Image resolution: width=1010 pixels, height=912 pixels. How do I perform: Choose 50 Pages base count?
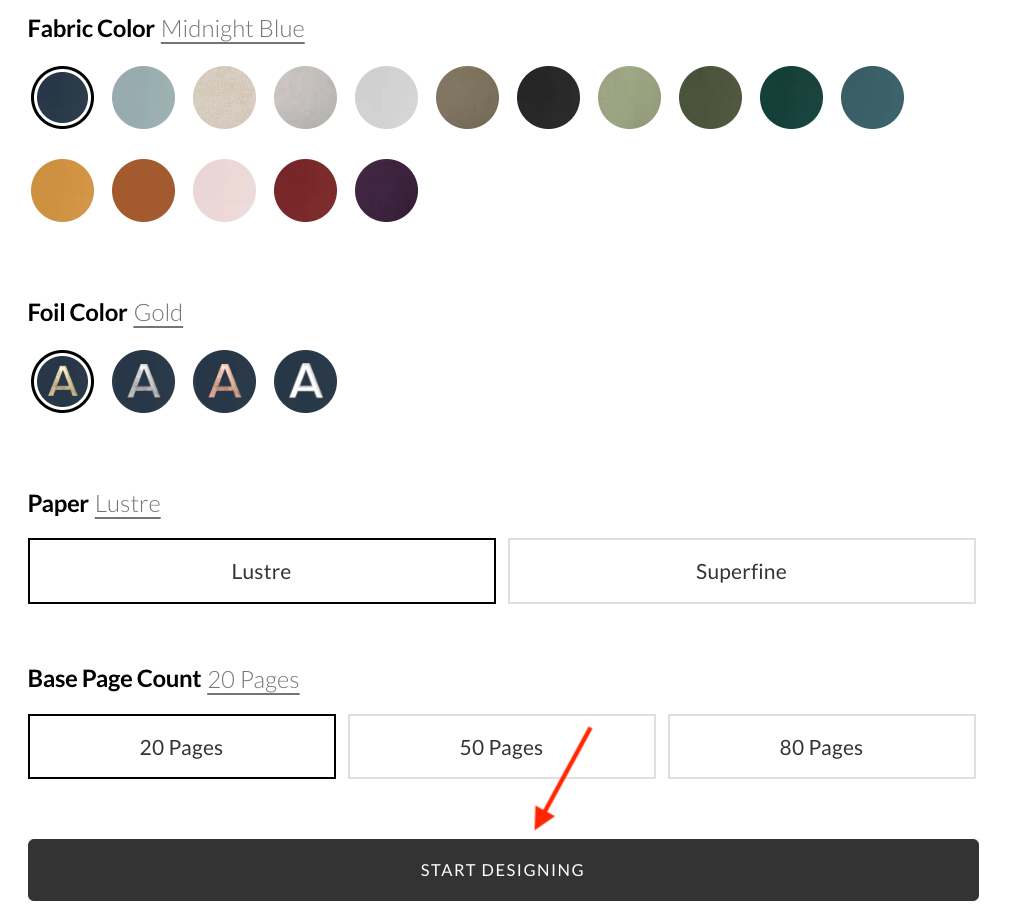click(502, 747)
